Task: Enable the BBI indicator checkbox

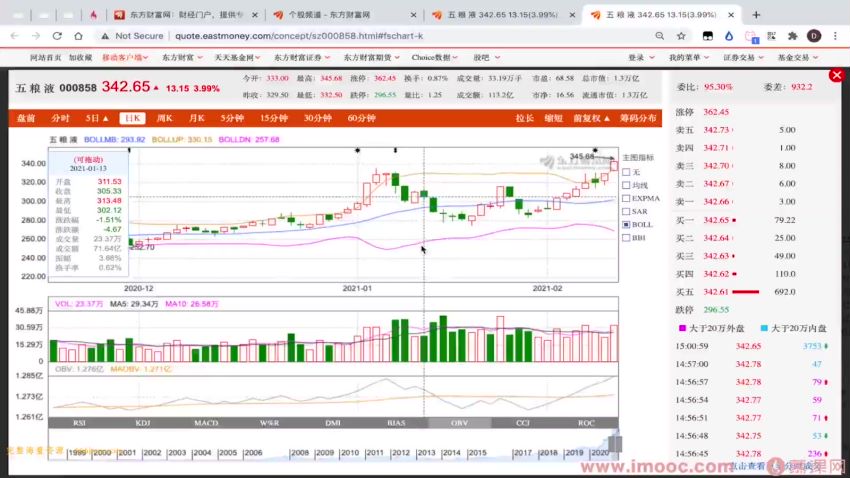Action: (627, 238)
